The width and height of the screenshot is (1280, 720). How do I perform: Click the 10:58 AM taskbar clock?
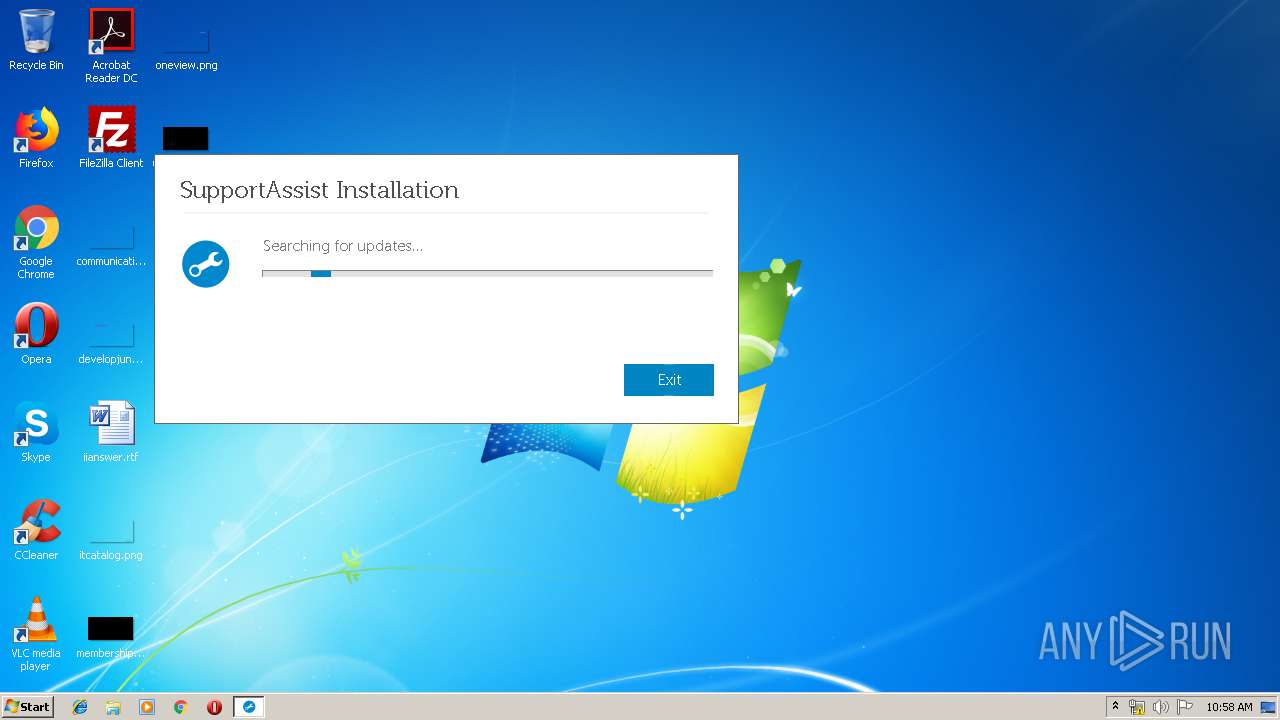pyautogui.click(x=1229, y=707)
